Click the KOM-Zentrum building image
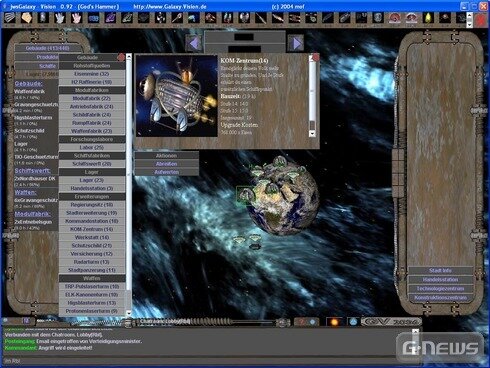Screen dimensions: 490x368 pyautogui.click(x=177, y=96)
